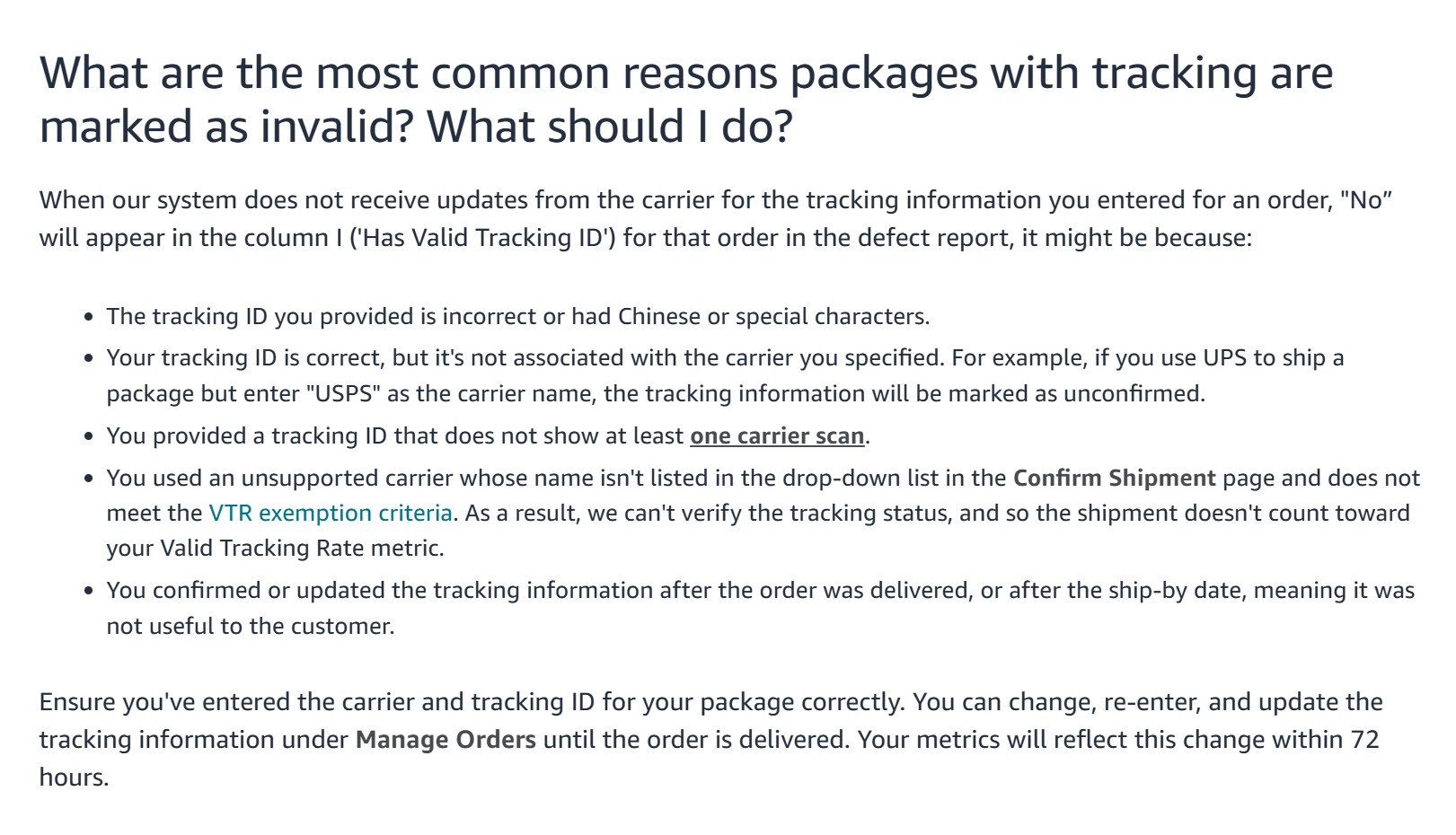
Task: Follow the underlined one carrier scan link
Action: pyautogui.click(x=777, y=435)
